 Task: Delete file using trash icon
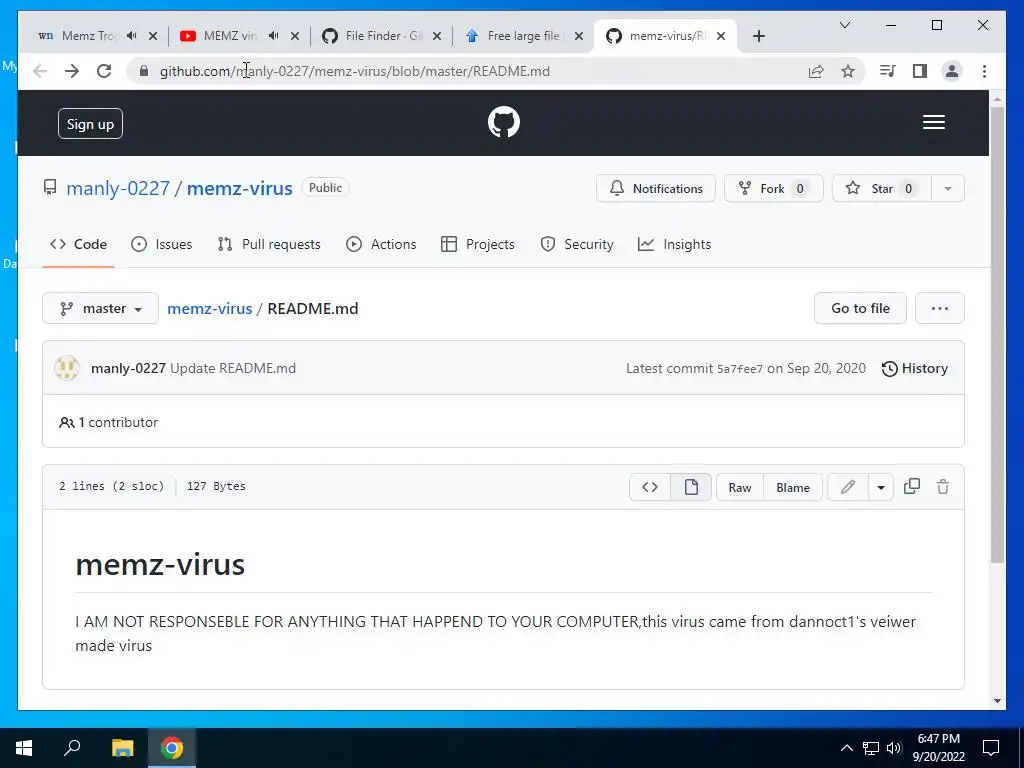coord(943,487)
